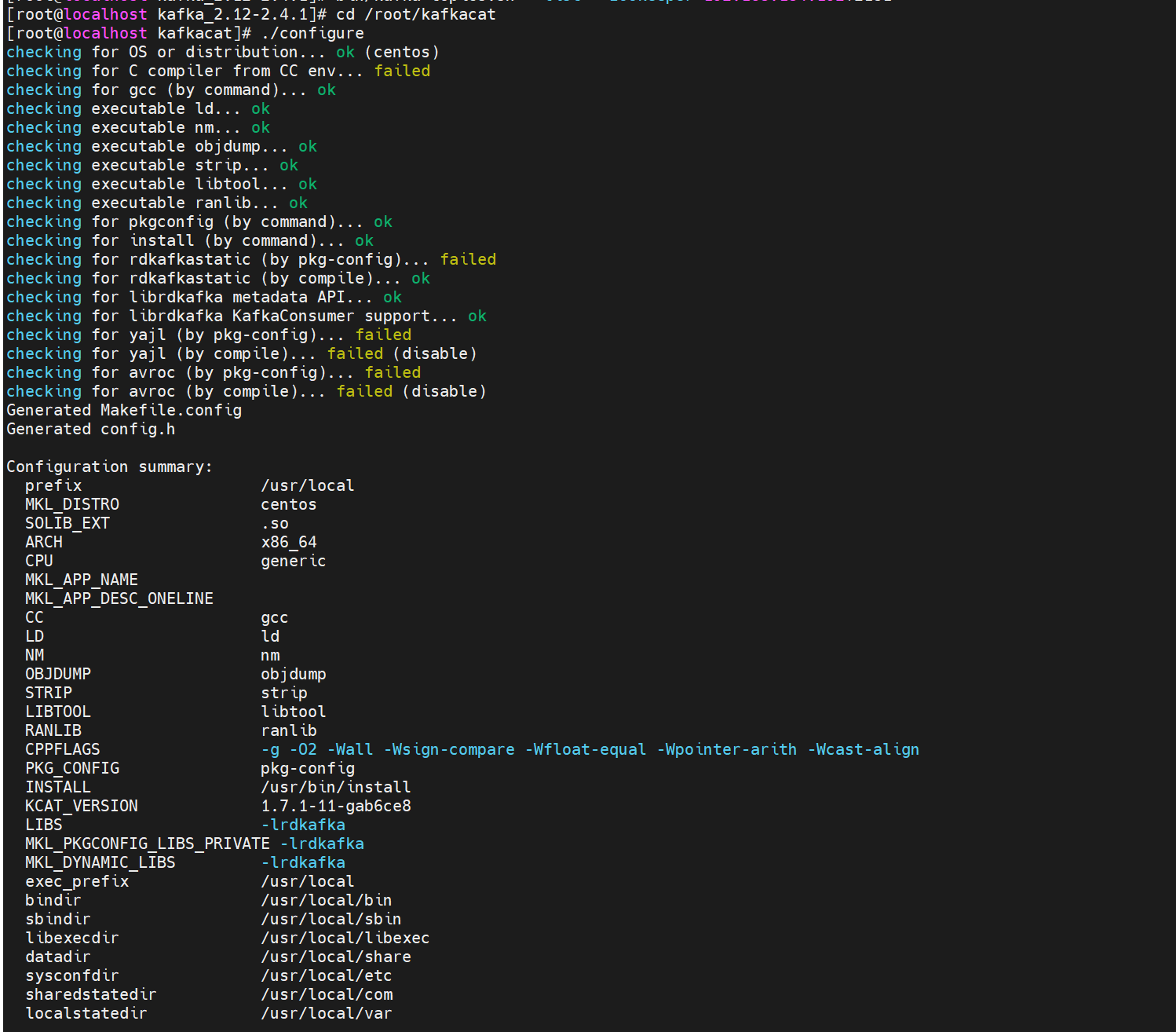1176x1032 pixels.
Task: Click the 'cd /root/kafkacat' command
Action: pyautogui.click(x=416, y=14)
